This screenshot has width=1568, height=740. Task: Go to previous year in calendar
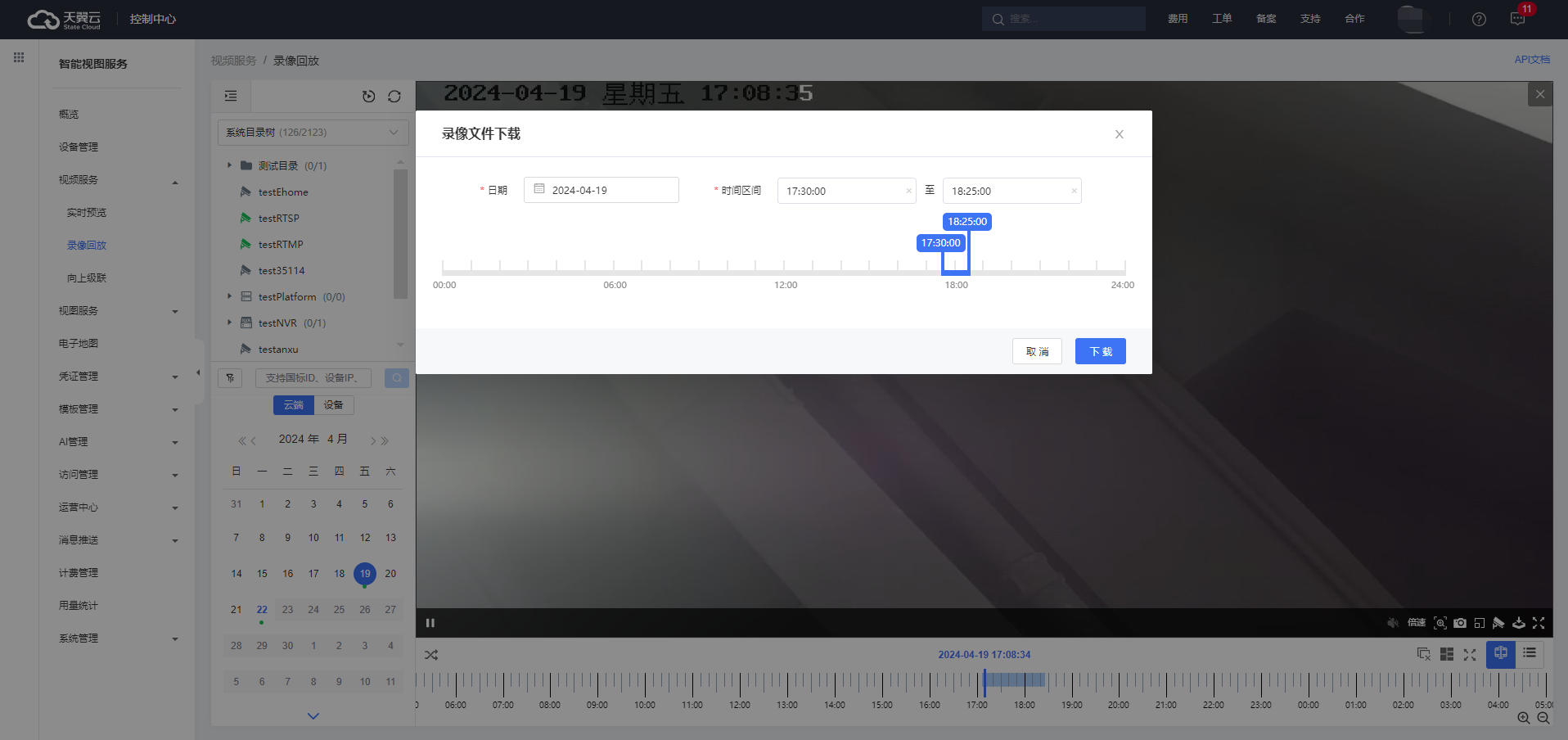coord(242,441)
